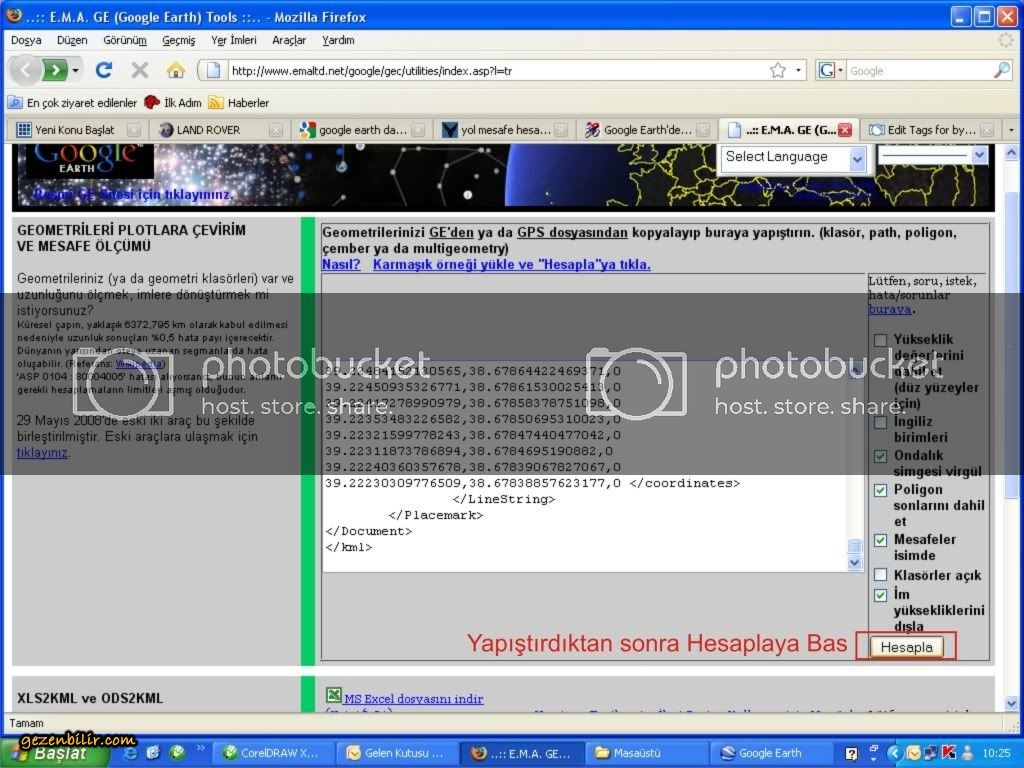Open the Yer İmleri menu
Screen dimensions: 1024x768
[234, 40]
